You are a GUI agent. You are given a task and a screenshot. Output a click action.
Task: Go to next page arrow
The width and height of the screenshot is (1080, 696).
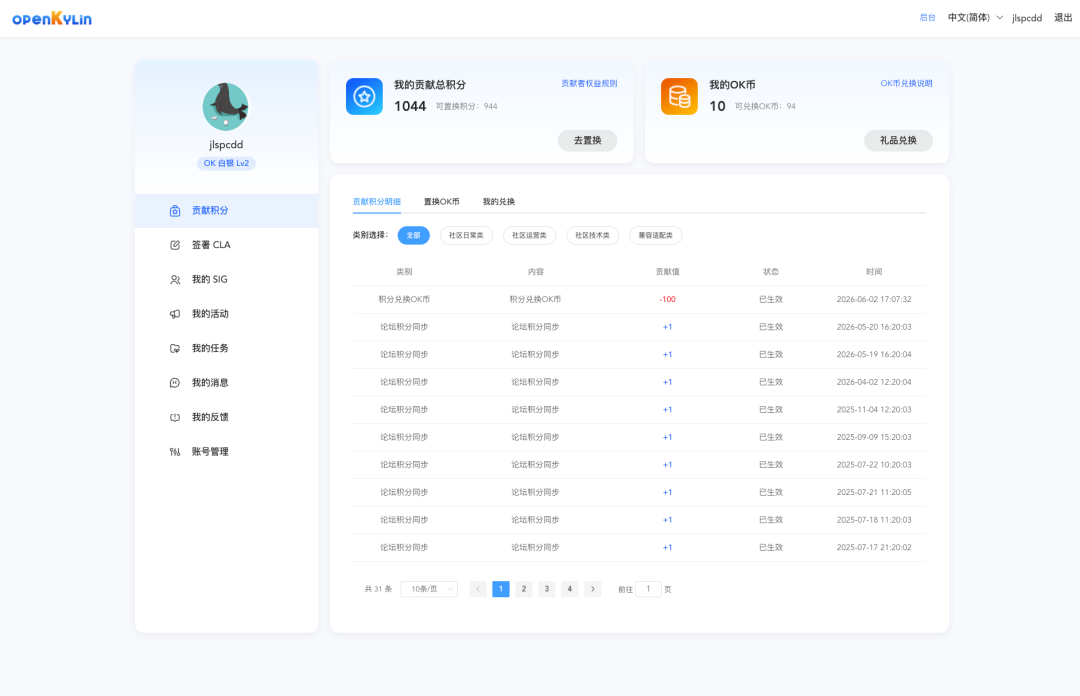[x=592, y=589]
